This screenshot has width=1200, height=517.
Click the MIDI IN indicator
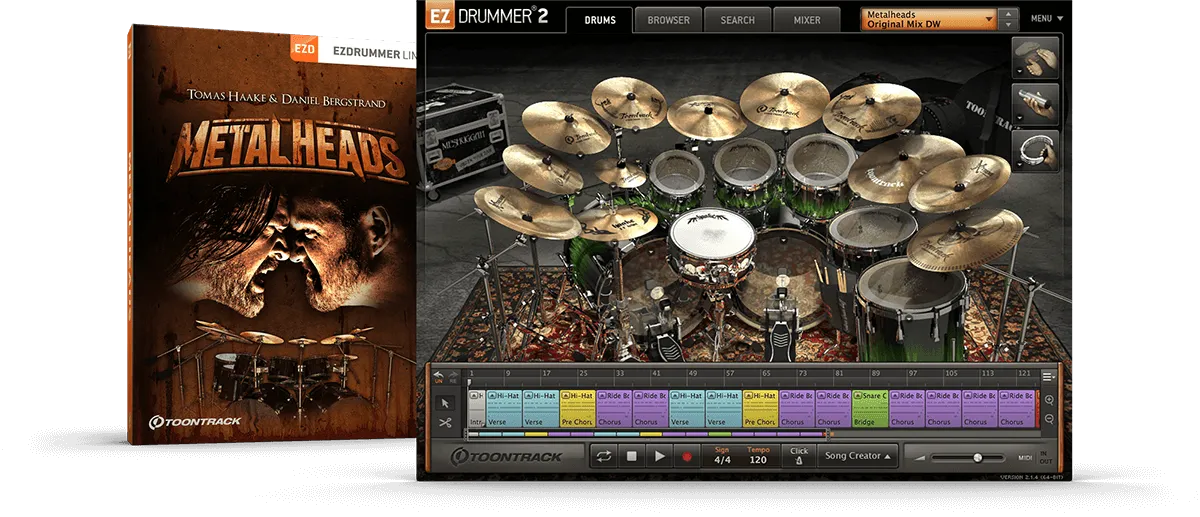pyautogui.click(x=1045, y=453)
